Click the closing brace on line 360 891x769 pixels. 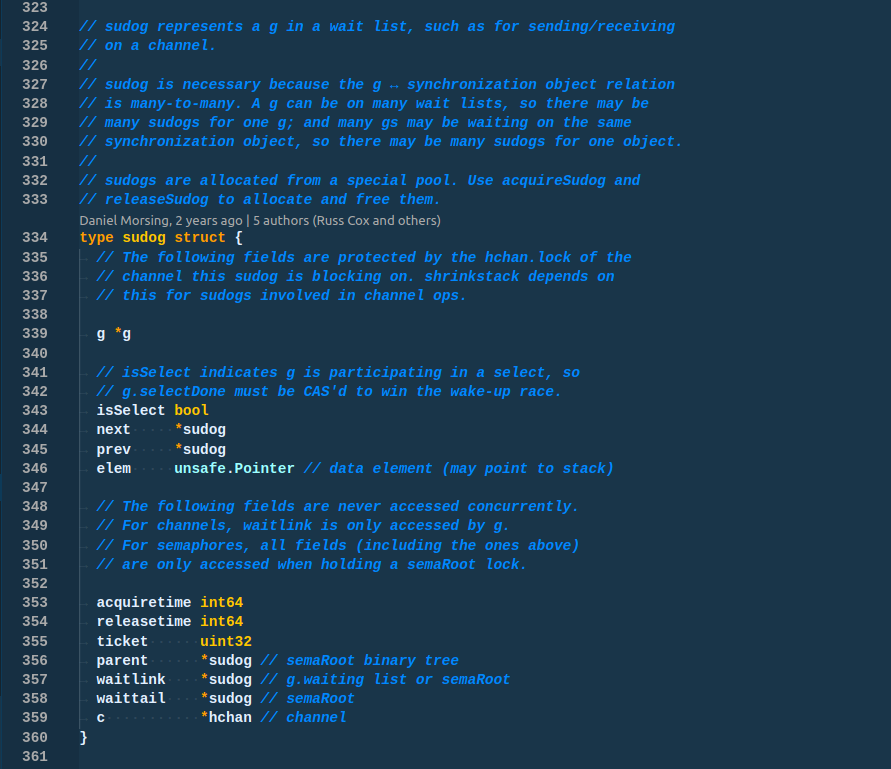click(84, 737)
